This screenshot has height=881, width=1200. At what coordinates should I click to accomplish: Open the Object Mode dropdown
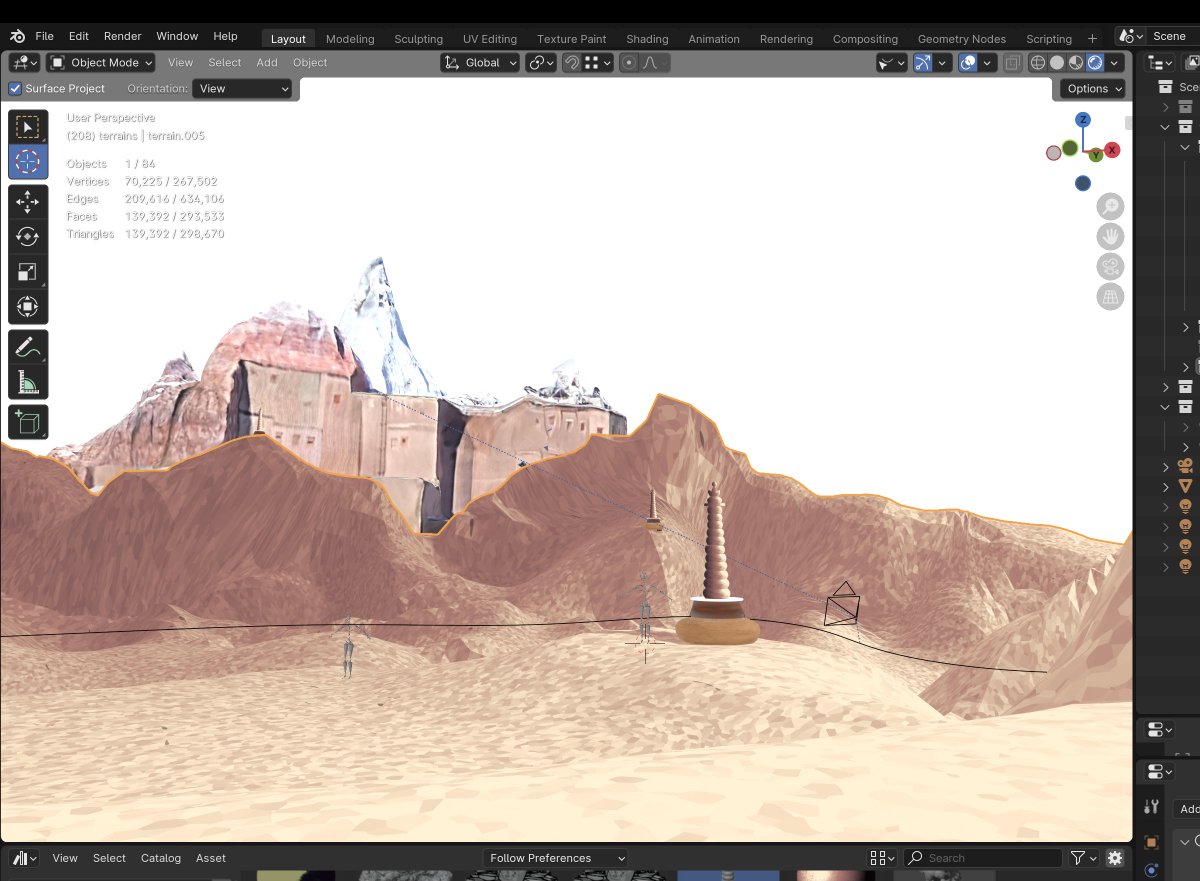click(101, 63)
